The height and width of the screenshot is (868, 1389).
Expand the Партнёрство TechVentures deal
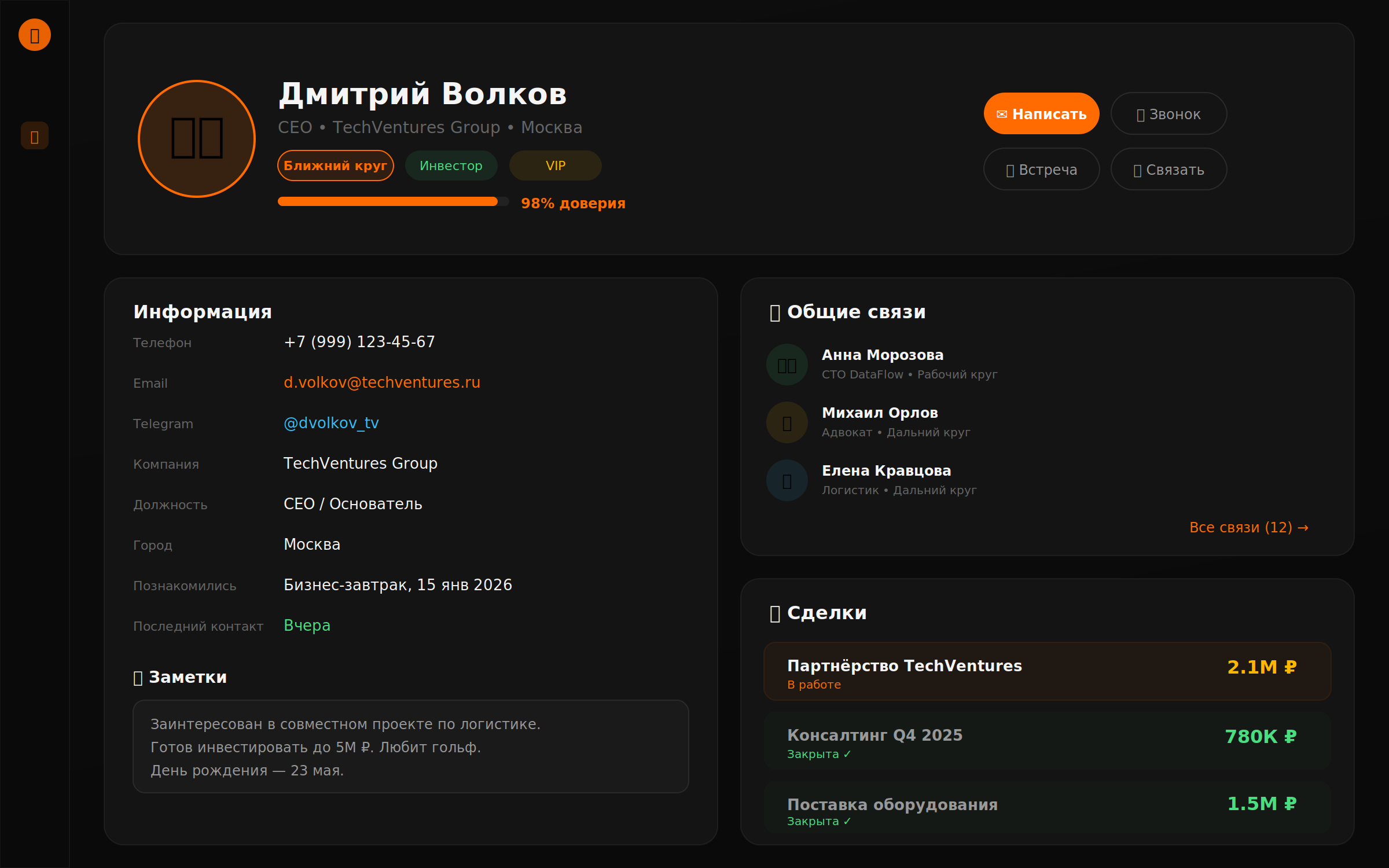(1048, 672)
